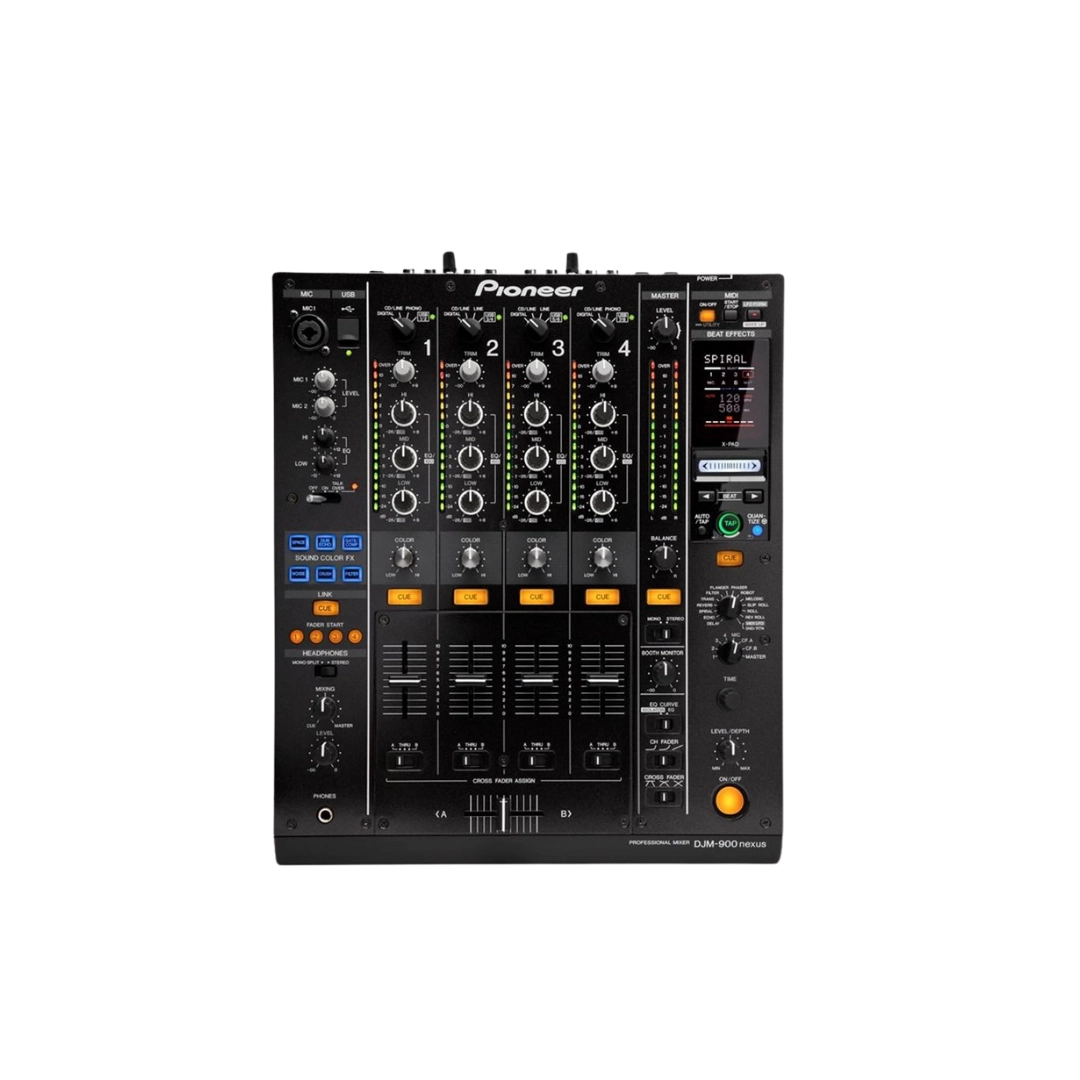Click channel 4 input selector knob

point(602,329)
